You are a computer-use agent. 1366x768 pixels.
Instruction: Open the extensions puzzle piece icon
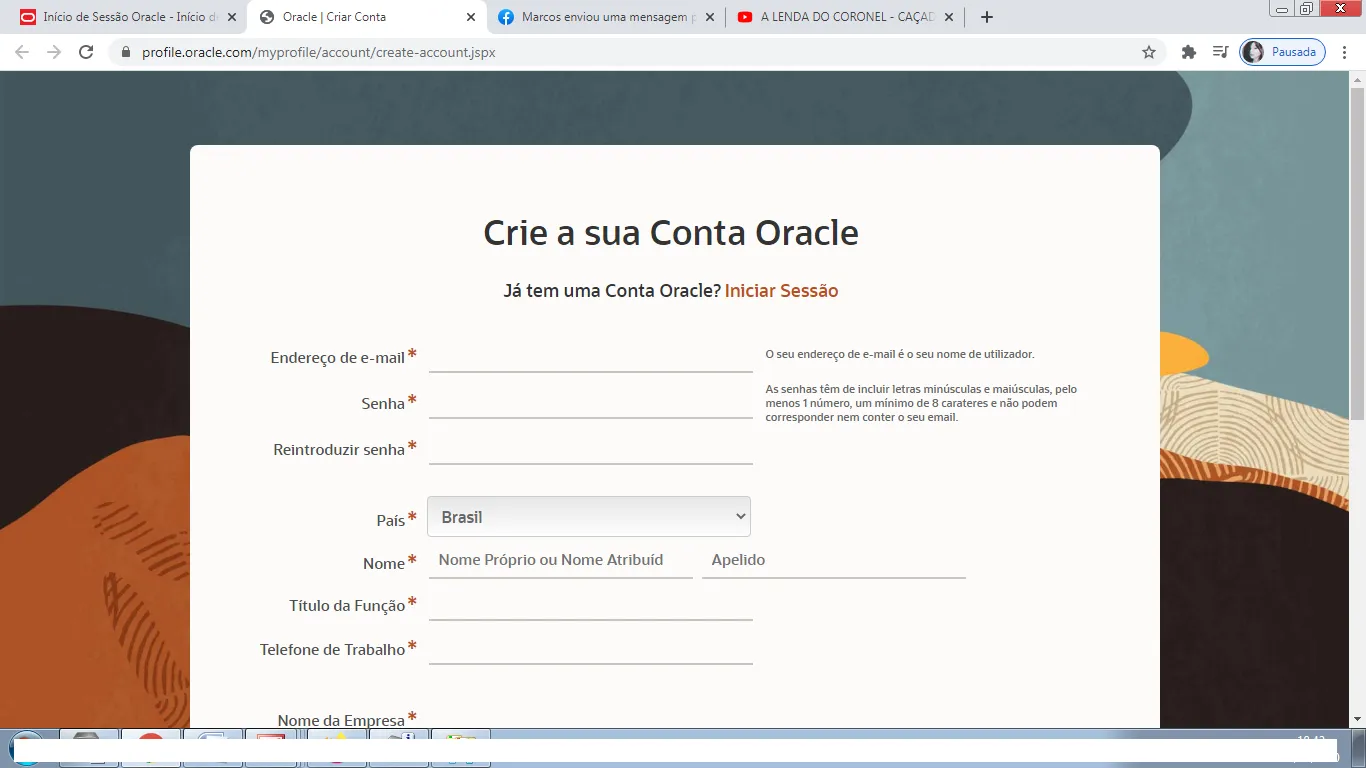click(1189, 52)
